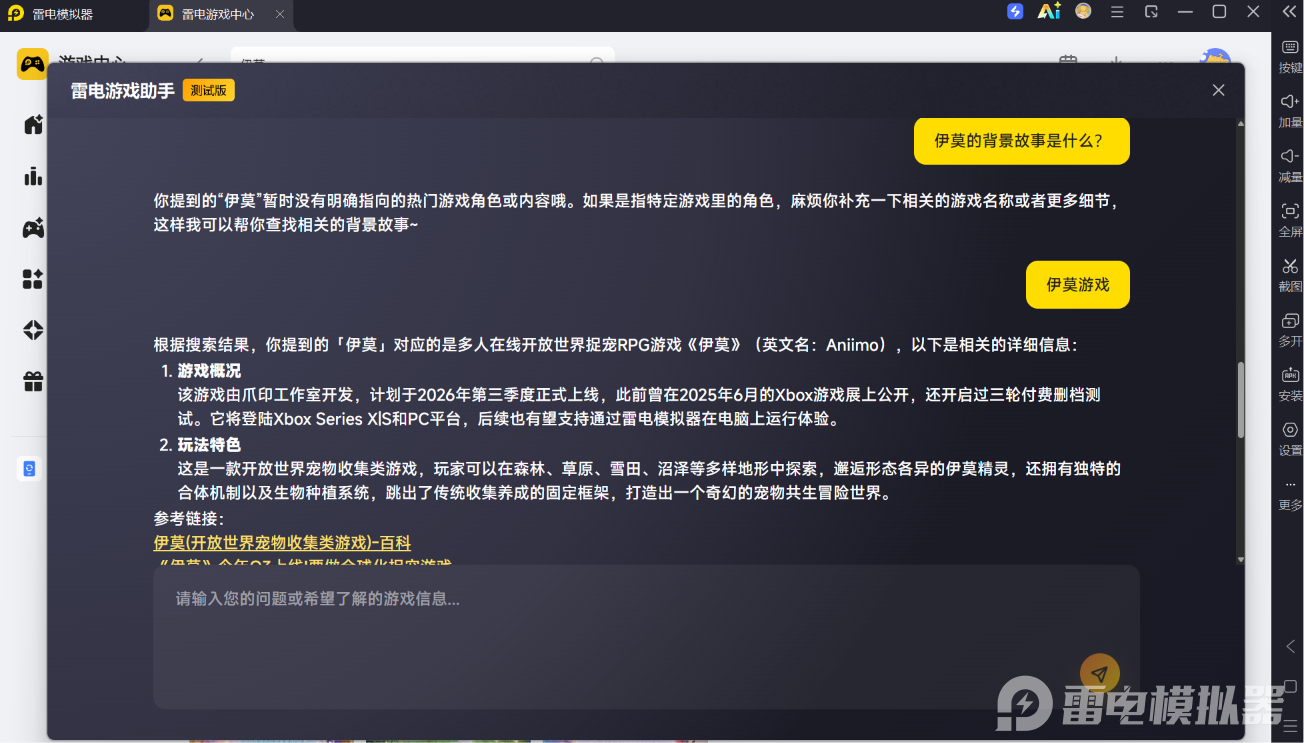
Task: Open the ranking chart icon in game center
Action: coord(33,176)
